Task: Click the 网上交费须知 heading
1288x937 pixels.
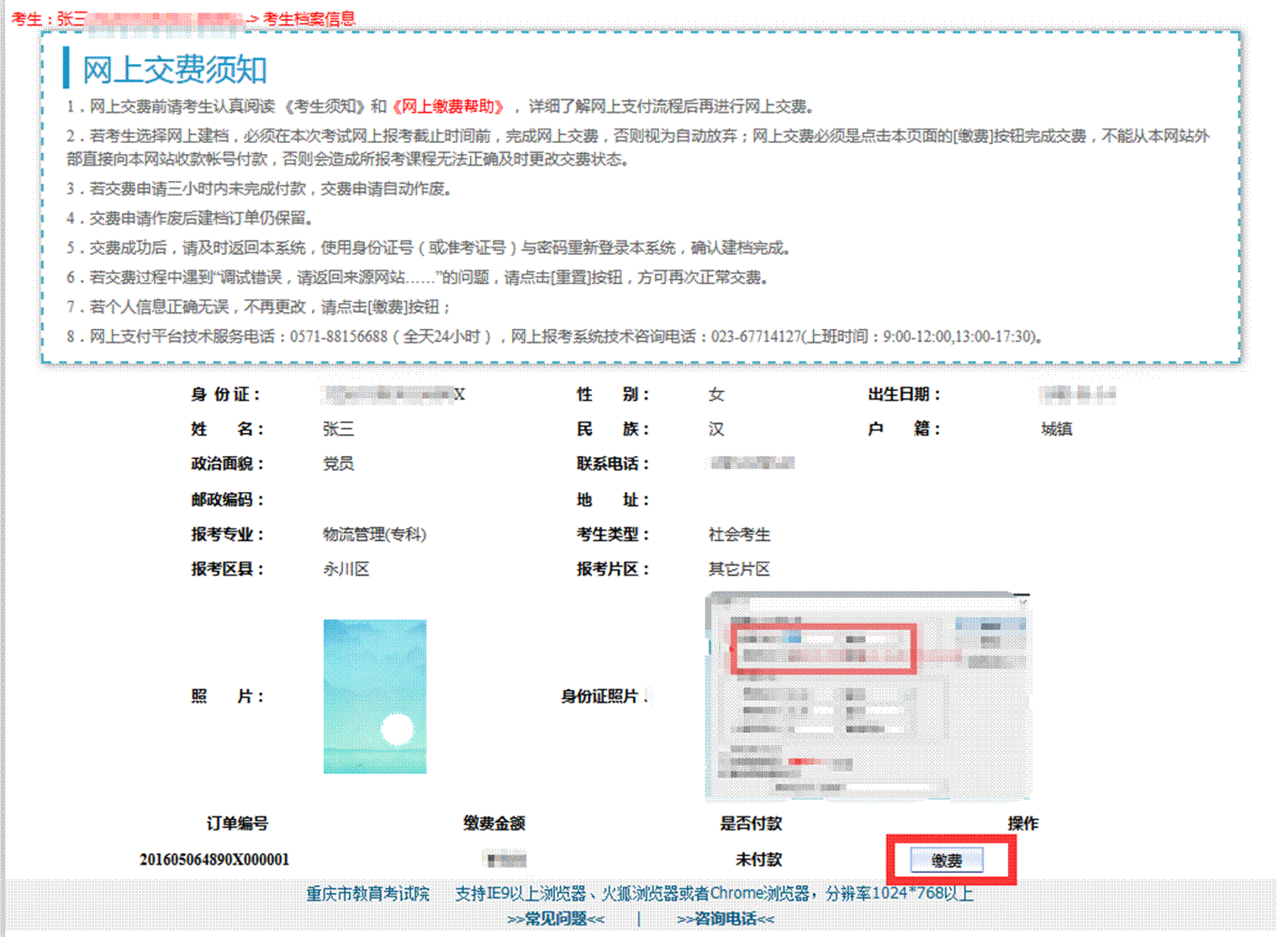Action: 175,70
